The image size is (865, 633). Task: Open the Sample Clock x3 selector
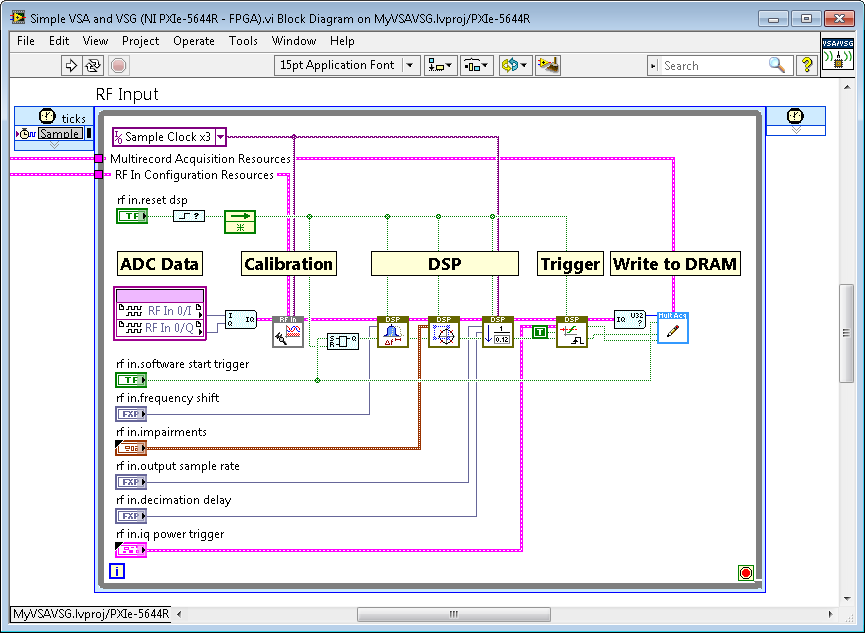169,137
